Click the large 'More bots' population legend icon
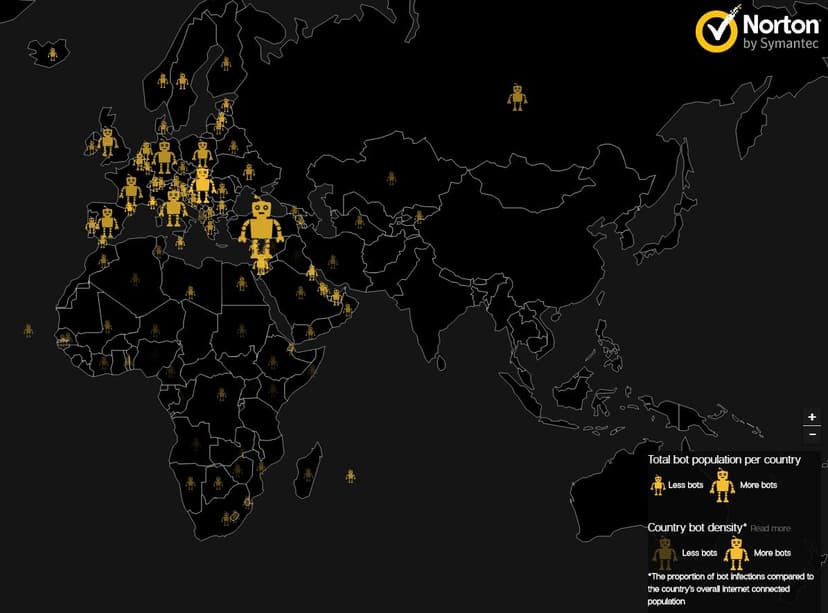 click(722, 485)
